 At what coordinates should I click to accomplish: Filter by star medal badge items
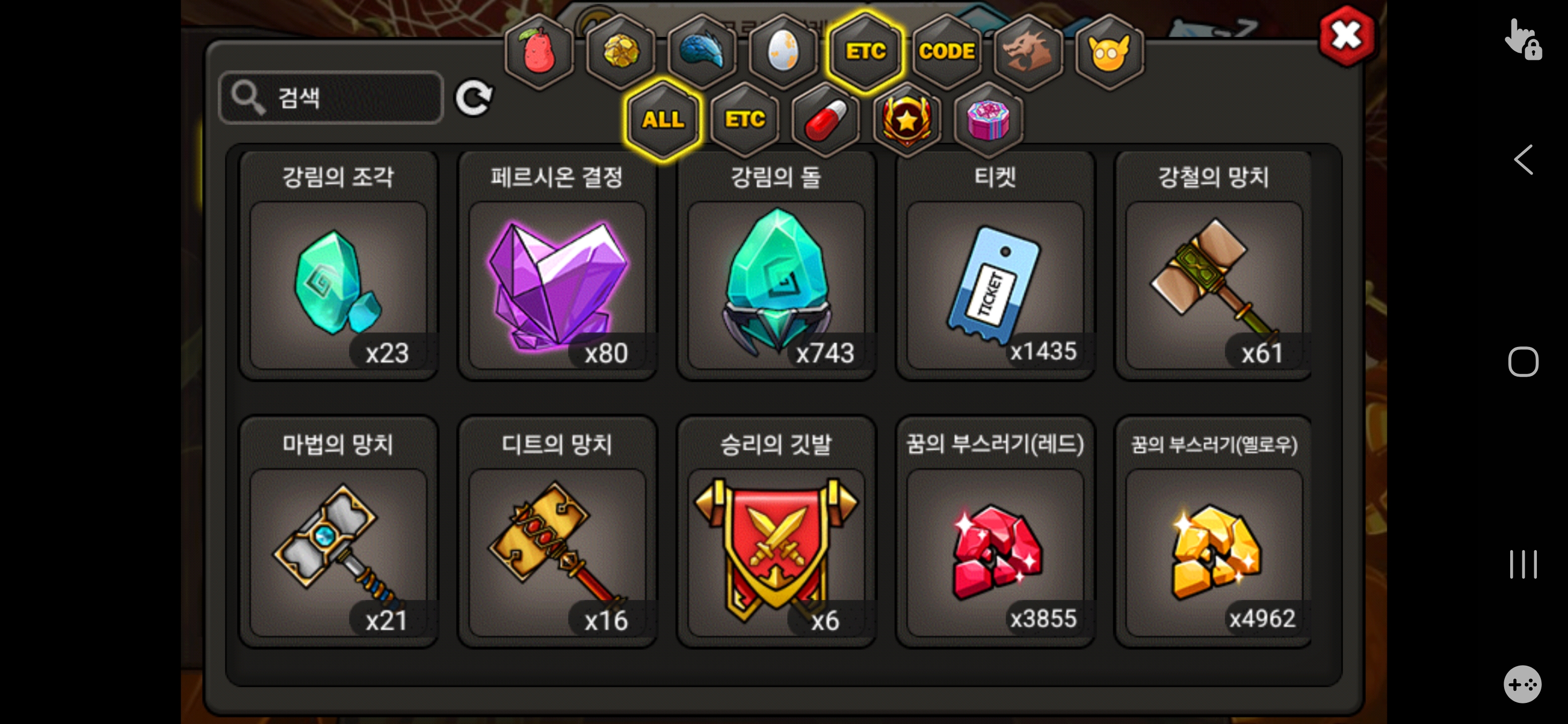coord(907,119)
